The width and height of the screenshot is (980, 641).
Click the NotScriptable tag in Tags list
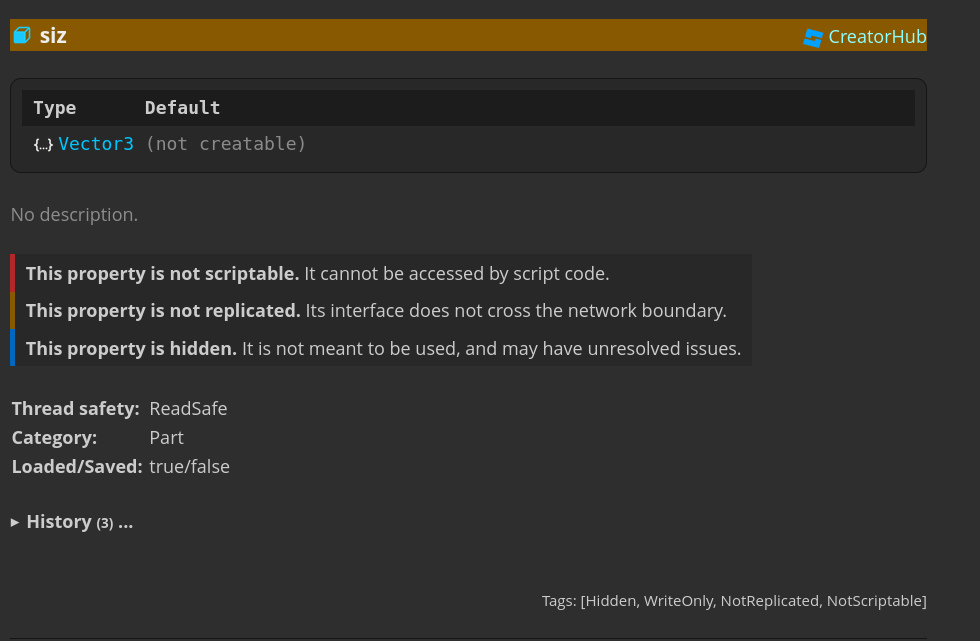coord(874,601)
